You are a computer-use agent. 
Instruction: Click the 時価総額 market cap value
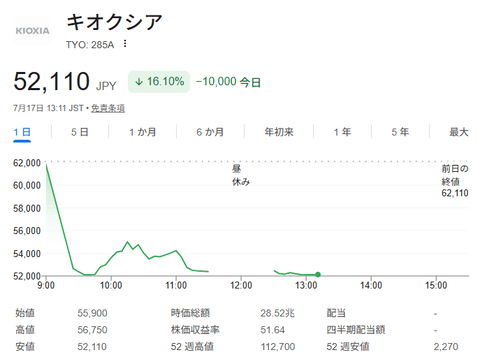(x=277, y=313)
